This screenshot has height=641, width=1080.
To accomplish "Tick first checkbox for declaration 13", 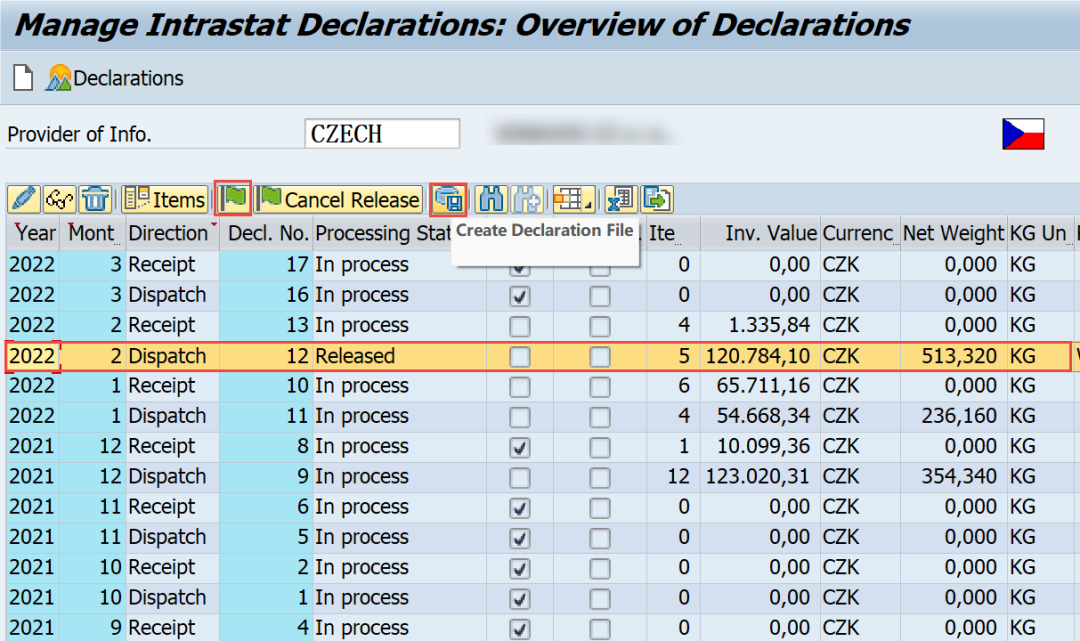I will point(520,326).
